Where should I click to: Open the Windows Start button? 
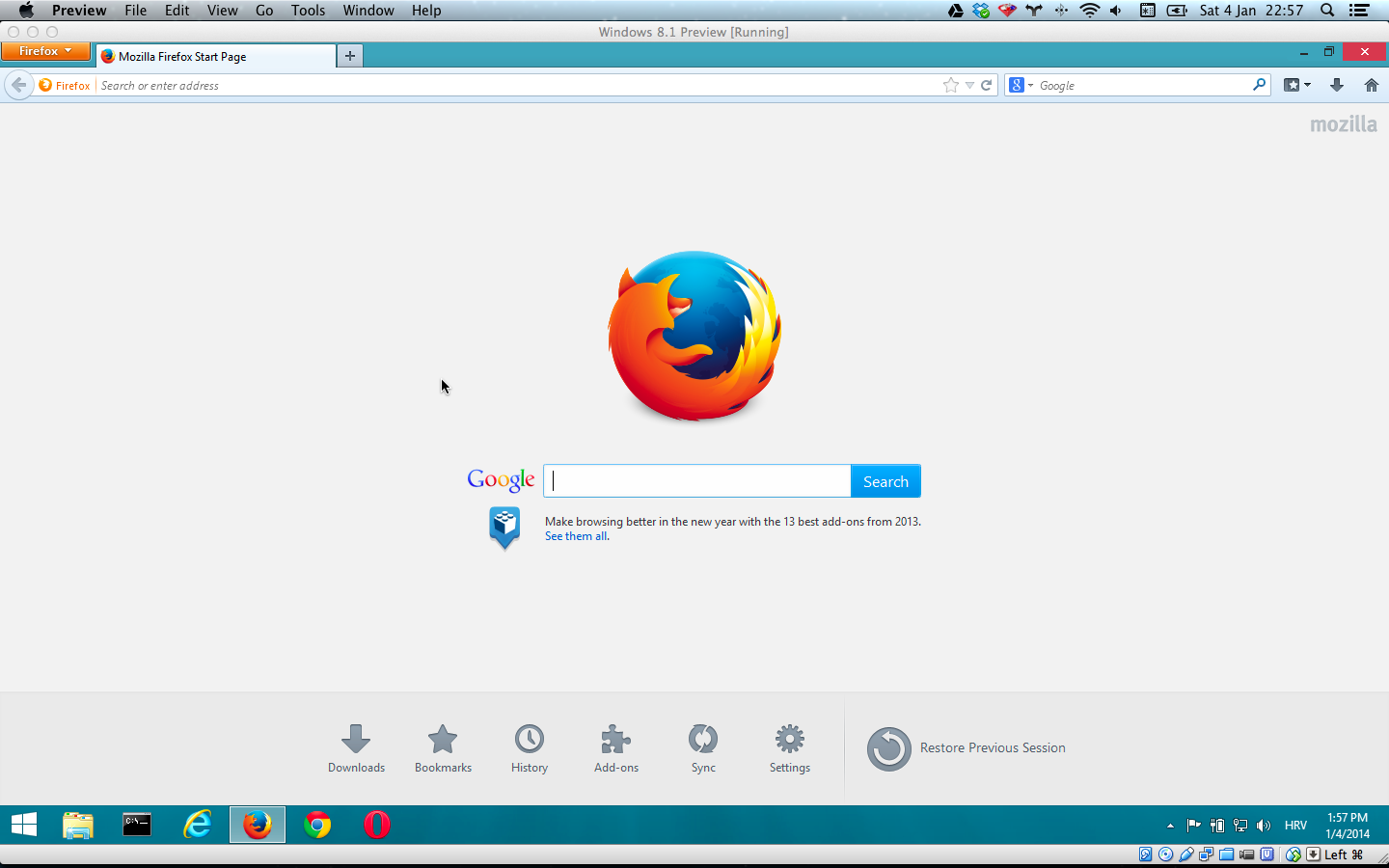tap(24, 825)
